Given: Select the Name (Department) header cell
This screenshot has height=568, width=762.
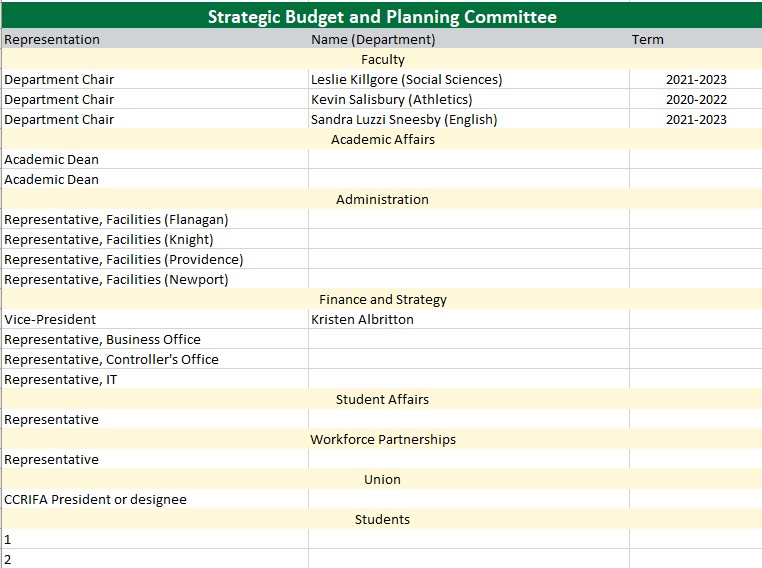Looking at the screenshot, I should tap(373, 40).
